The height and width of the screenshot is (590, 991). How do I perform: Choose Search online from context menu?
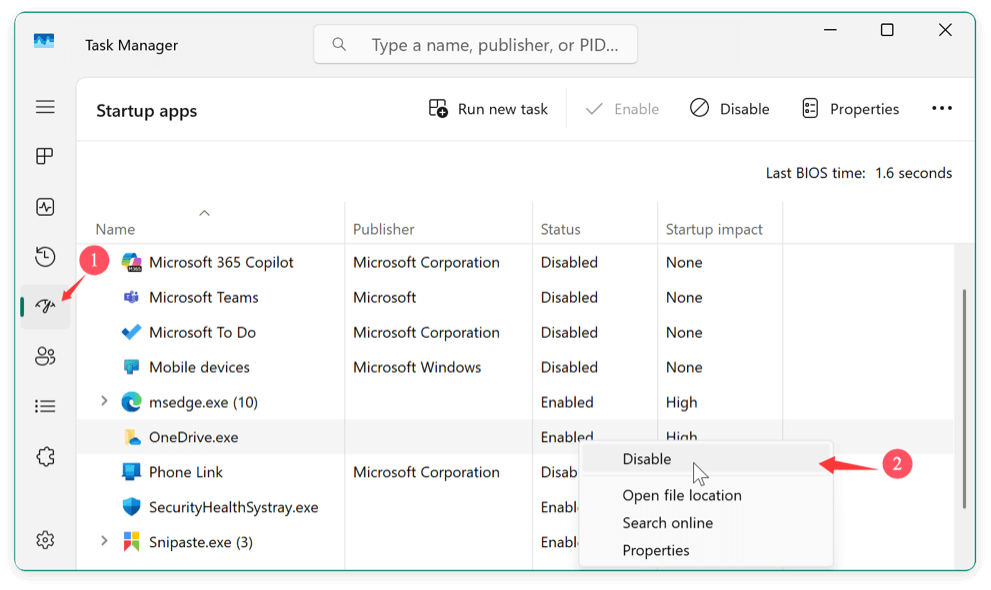[x=668, y=523]
